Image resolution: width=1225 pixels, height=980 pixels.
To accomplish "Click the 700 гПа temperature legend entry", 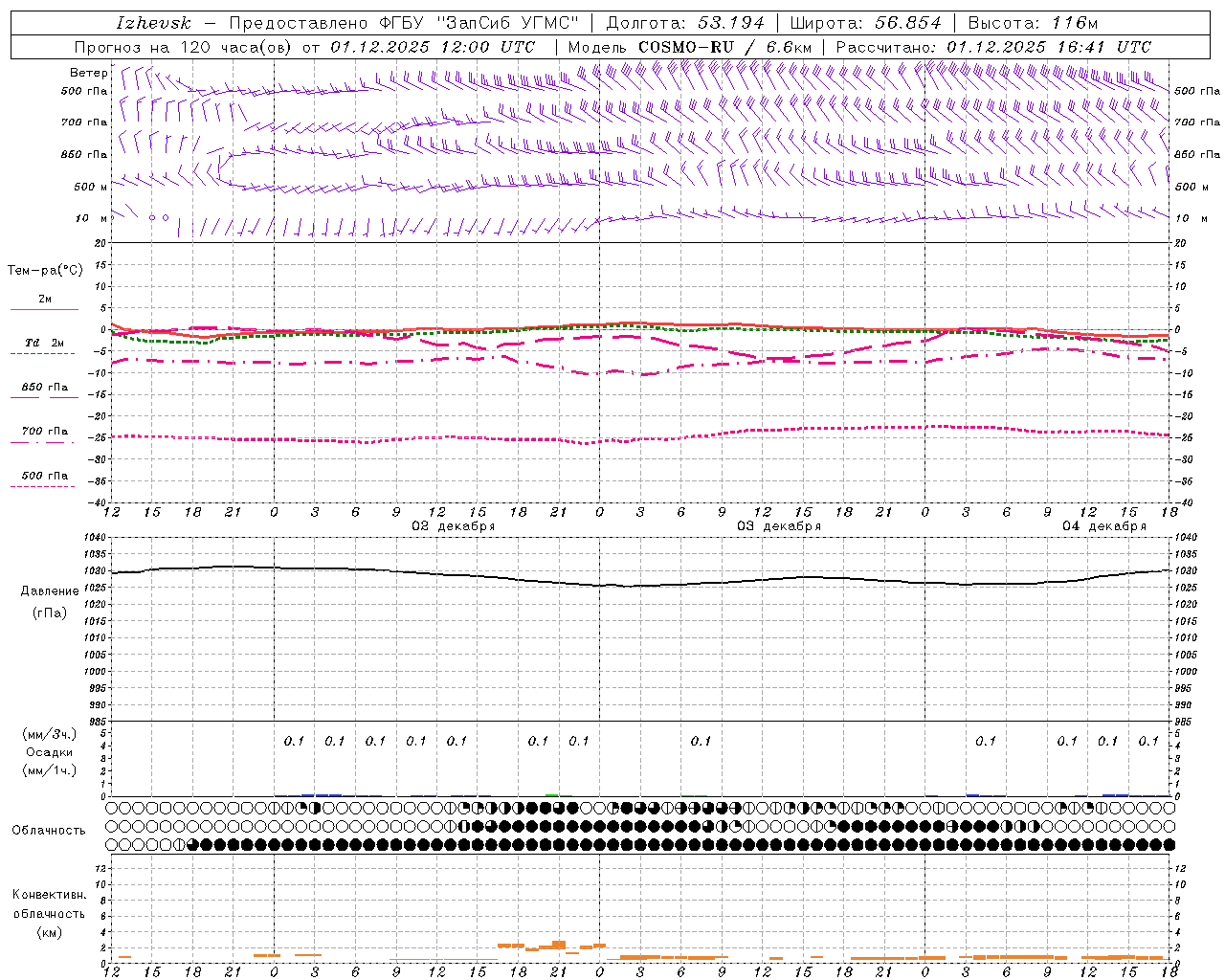I will coord(44,431).
